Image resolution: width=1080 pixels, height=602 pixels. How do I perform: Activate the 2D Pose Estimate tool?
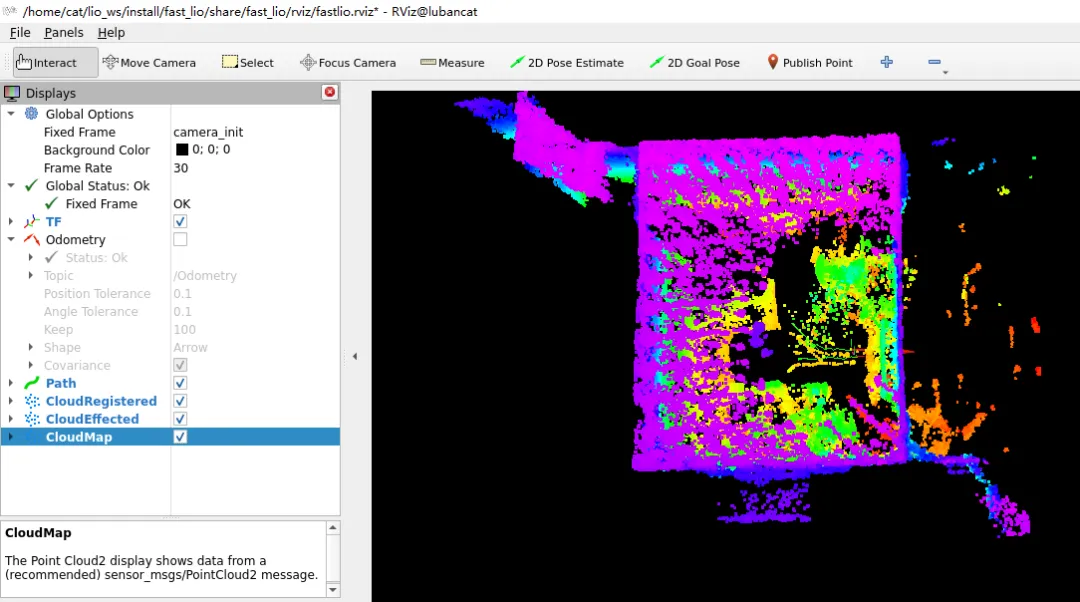coord(566,62)
